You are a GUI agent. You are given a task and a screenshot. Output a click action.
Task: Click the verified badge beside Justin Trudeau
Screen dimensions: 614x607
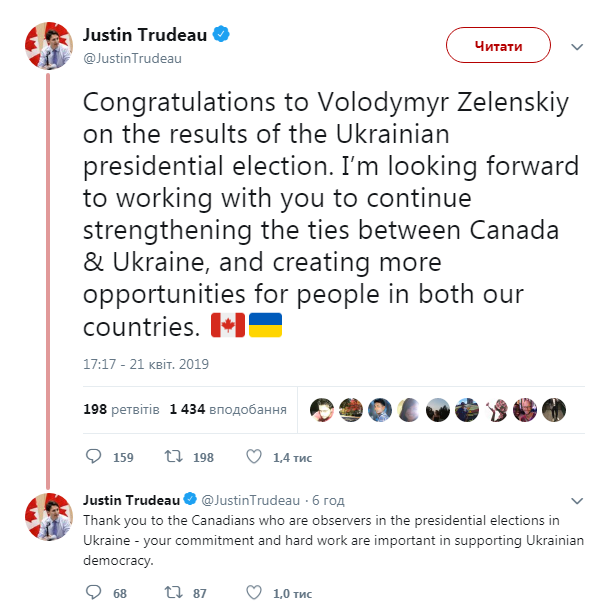[x=222, y=34]
